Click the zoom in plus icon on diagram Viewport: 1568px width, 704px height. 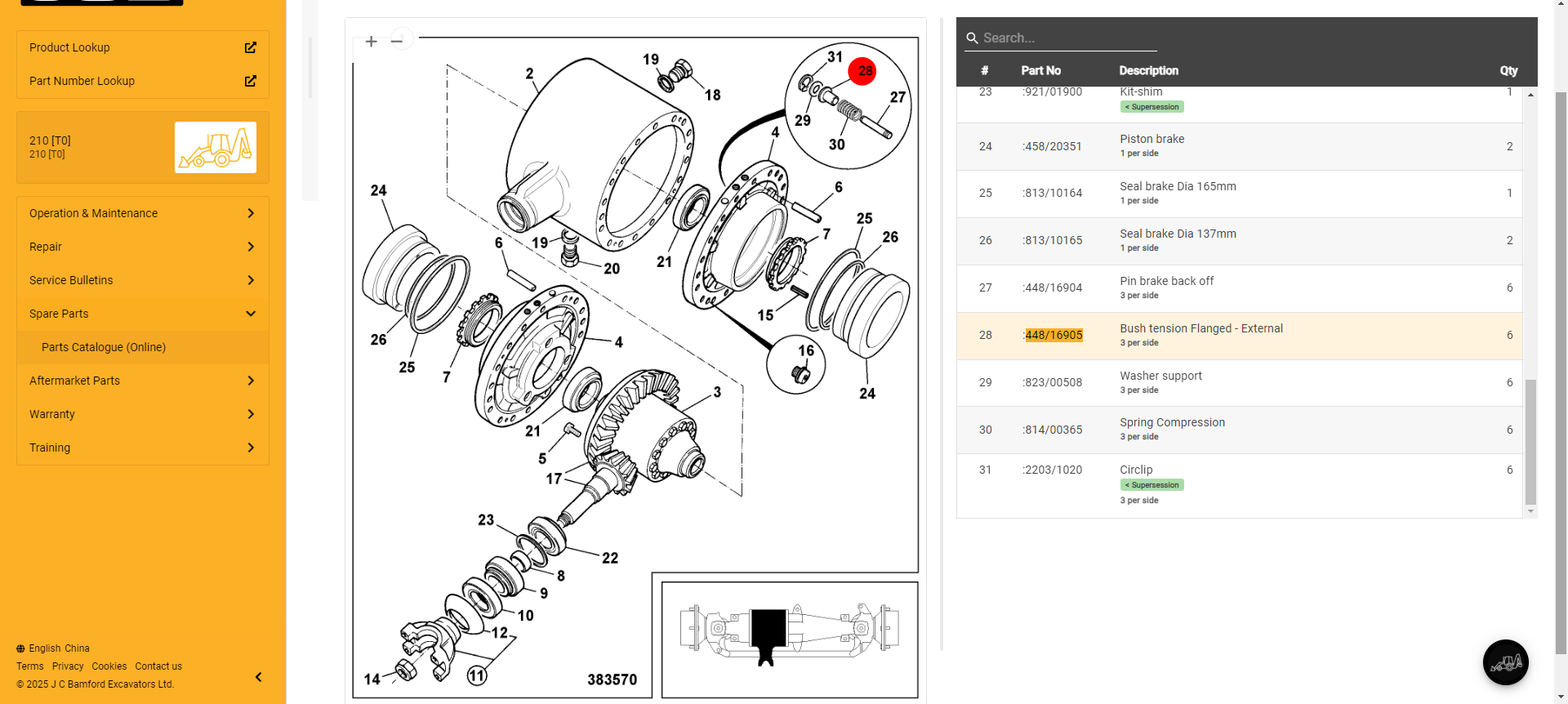[371, 42]
